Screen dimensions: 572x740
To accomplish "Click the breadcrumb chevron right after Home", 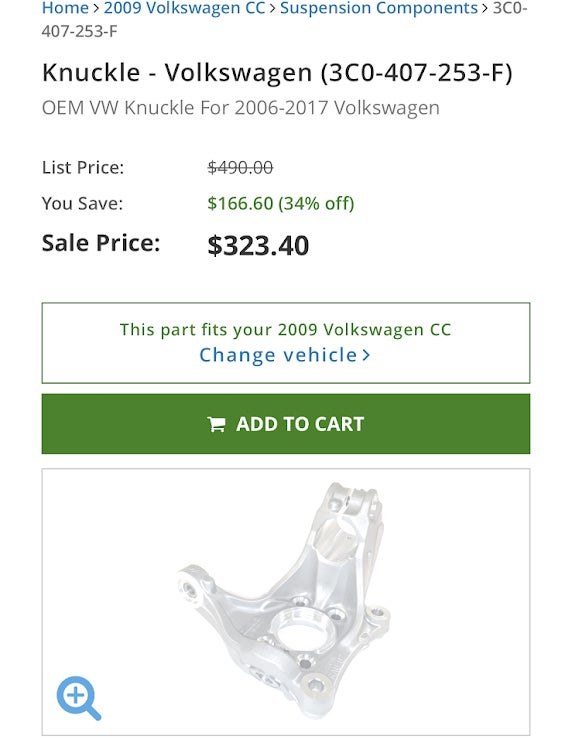I will coord(96,8).
